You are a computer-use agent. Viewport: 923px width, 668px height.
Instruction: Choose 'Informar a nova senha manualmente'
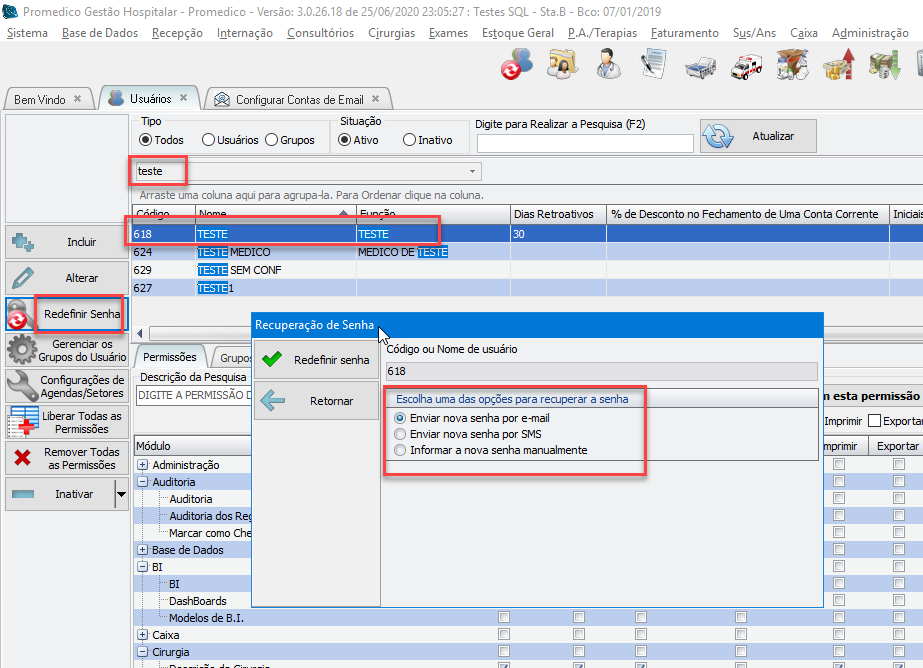coord(401,450)
